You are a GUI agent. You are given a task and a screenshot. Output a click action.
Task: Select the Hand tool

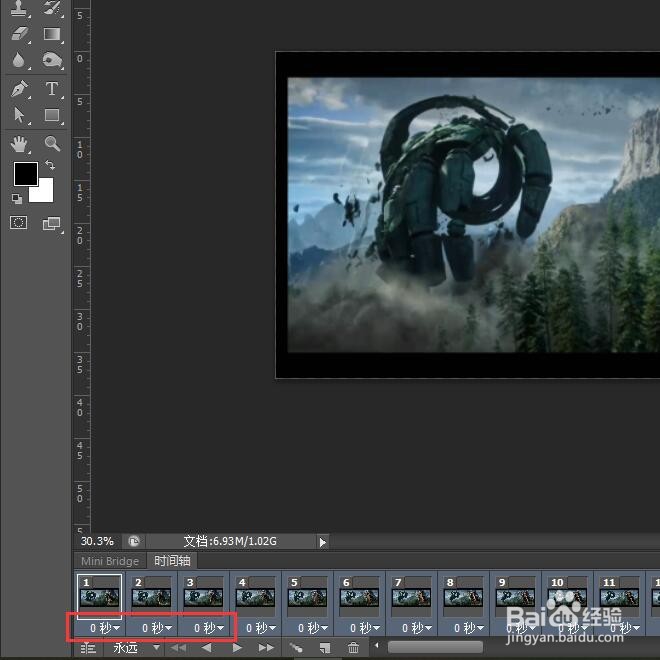coord(19,144)
